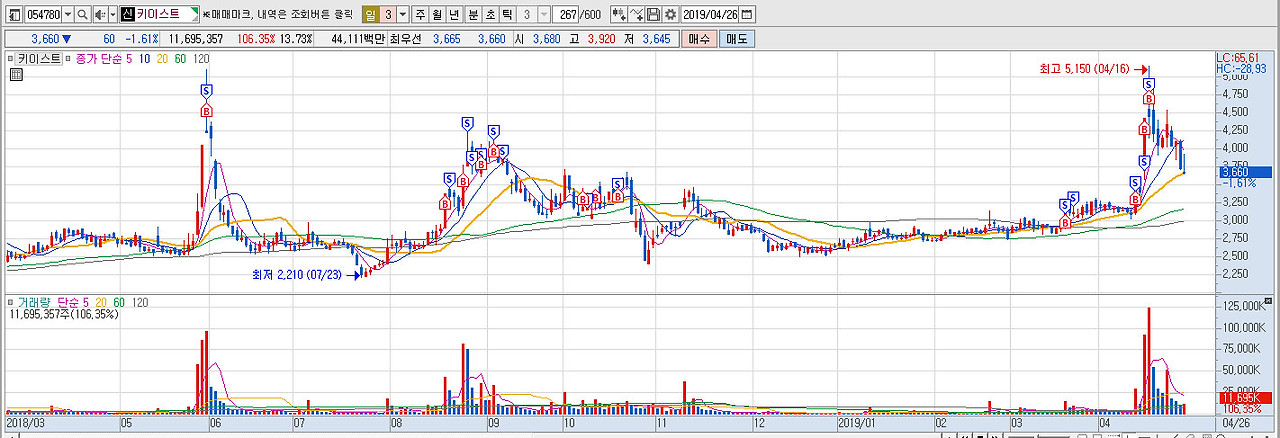Click the HC:-28.93 indicator text
This screenshot has width=1280, height=438.
1240,67
